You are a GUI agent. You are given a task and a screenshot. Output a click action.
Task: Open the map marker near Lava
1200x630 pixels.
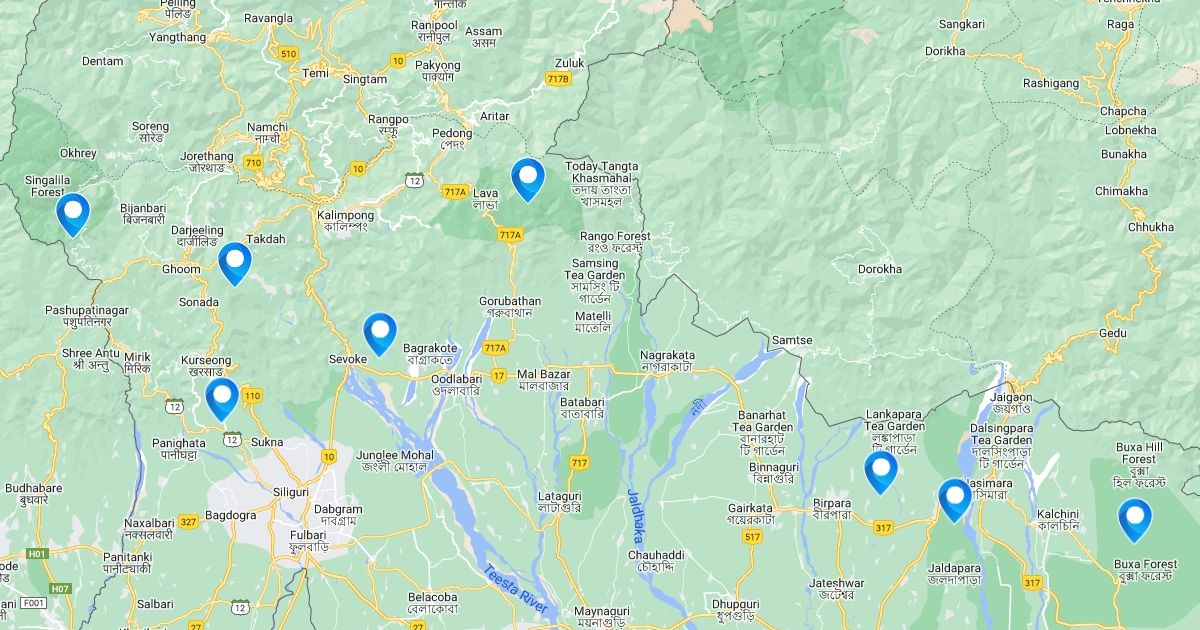click(527, 180)
